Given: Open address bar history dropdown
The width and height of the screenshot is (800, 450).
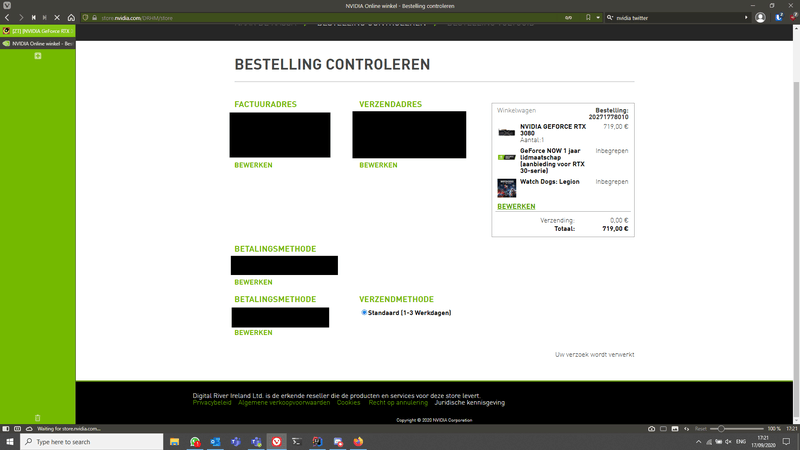Looking at the screenshot, I should tap(598, 18).
